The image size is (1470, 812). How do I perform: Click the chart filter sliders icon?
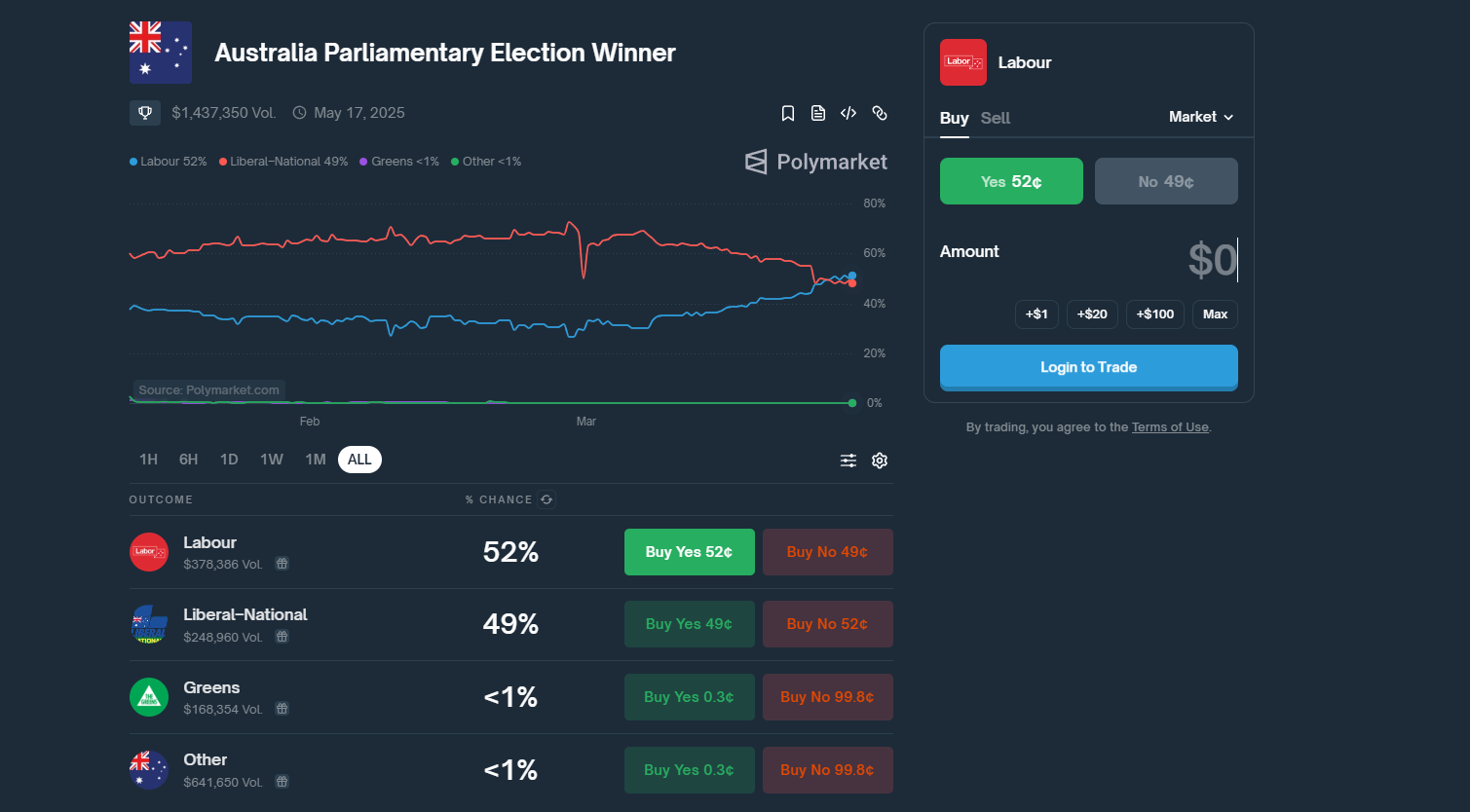tap(848, 461)
